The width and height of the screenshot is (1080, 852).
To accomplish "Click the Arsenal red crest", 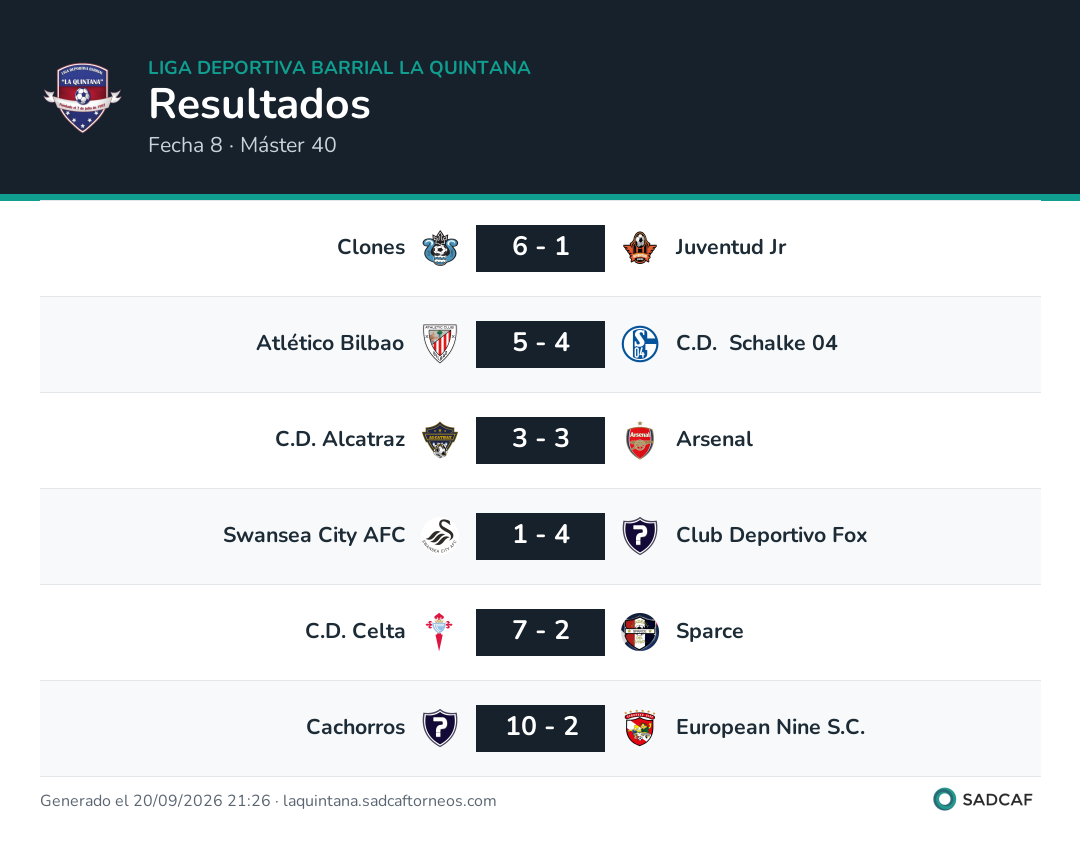I will [x=640, y=440].
